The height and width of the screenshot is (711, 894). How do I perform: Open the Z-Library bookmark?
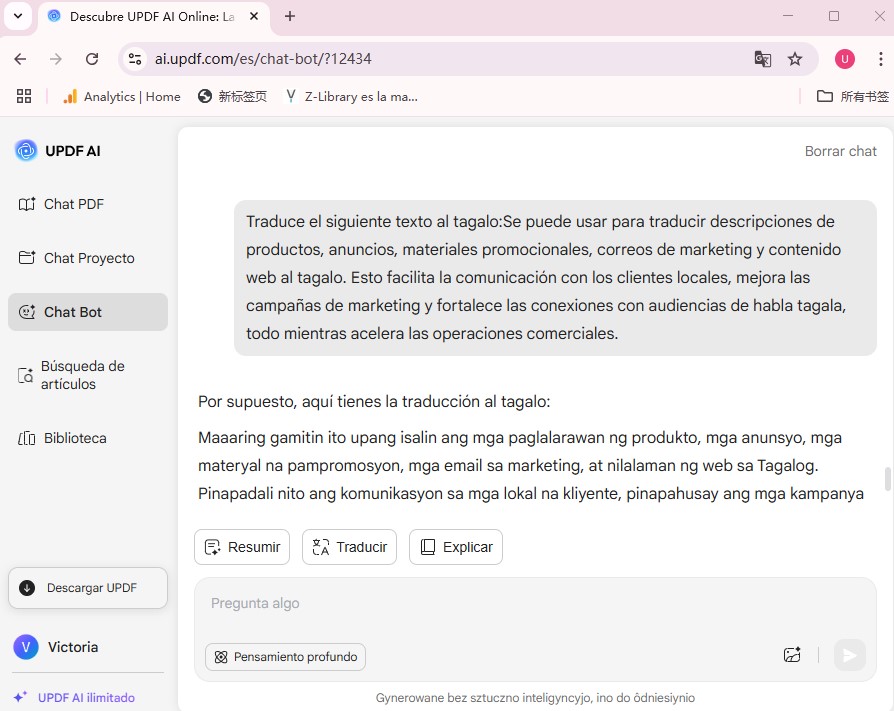coord(351,96)
